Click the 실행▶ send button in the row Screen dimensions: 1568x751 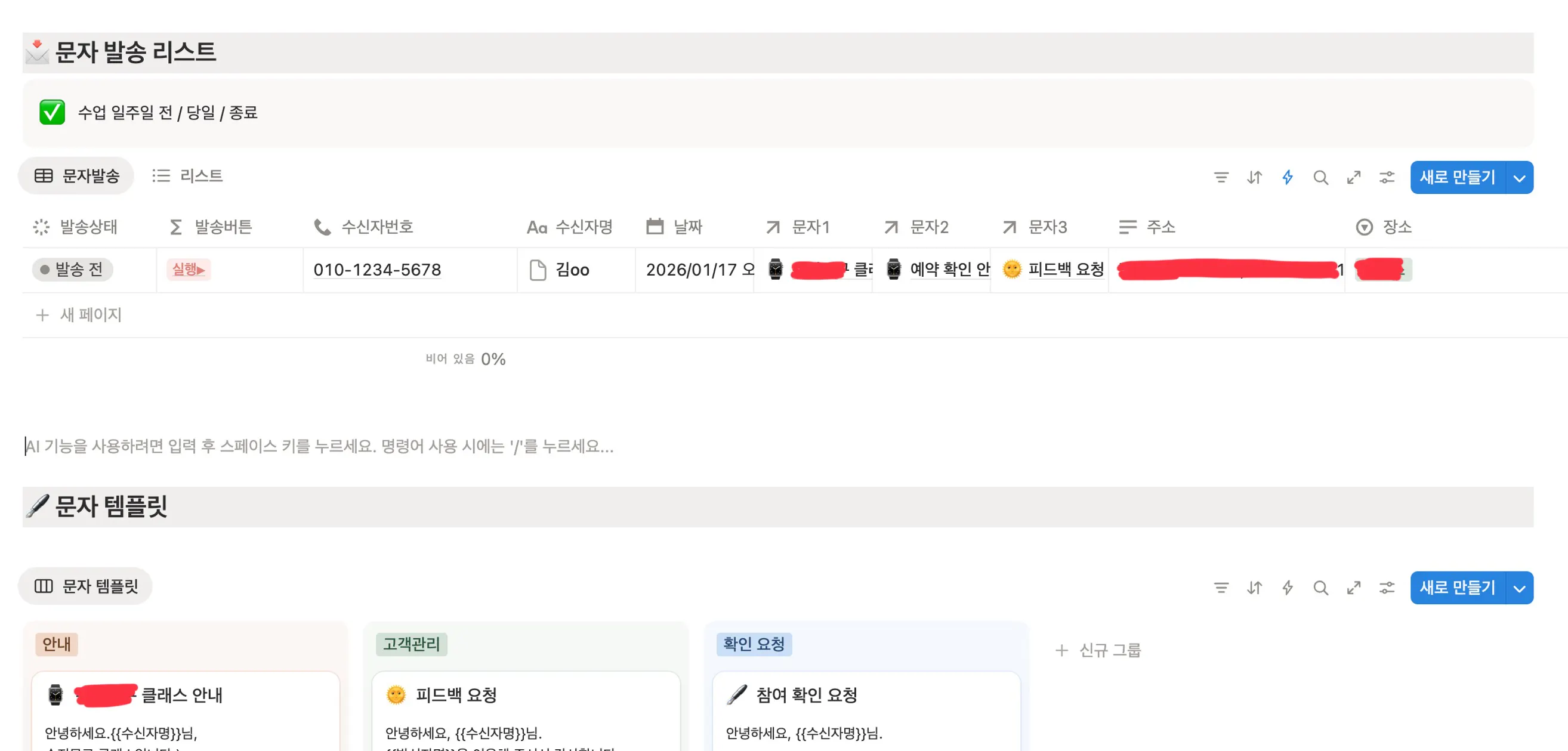pos(189,270)
